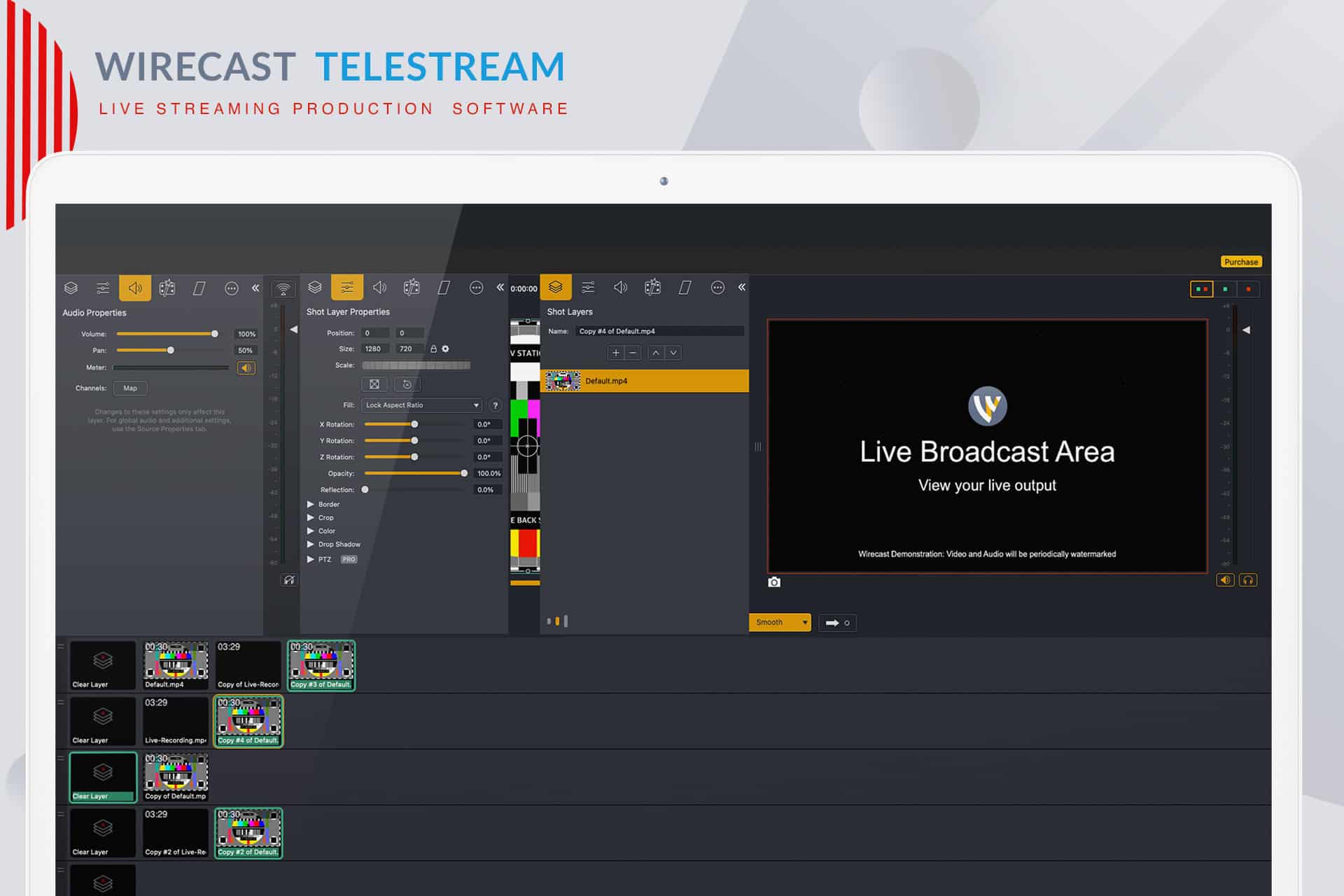Select Copy of Default.mp shot thumbnail
Screen dimensions: 1344x896
(x=176, y=777)
